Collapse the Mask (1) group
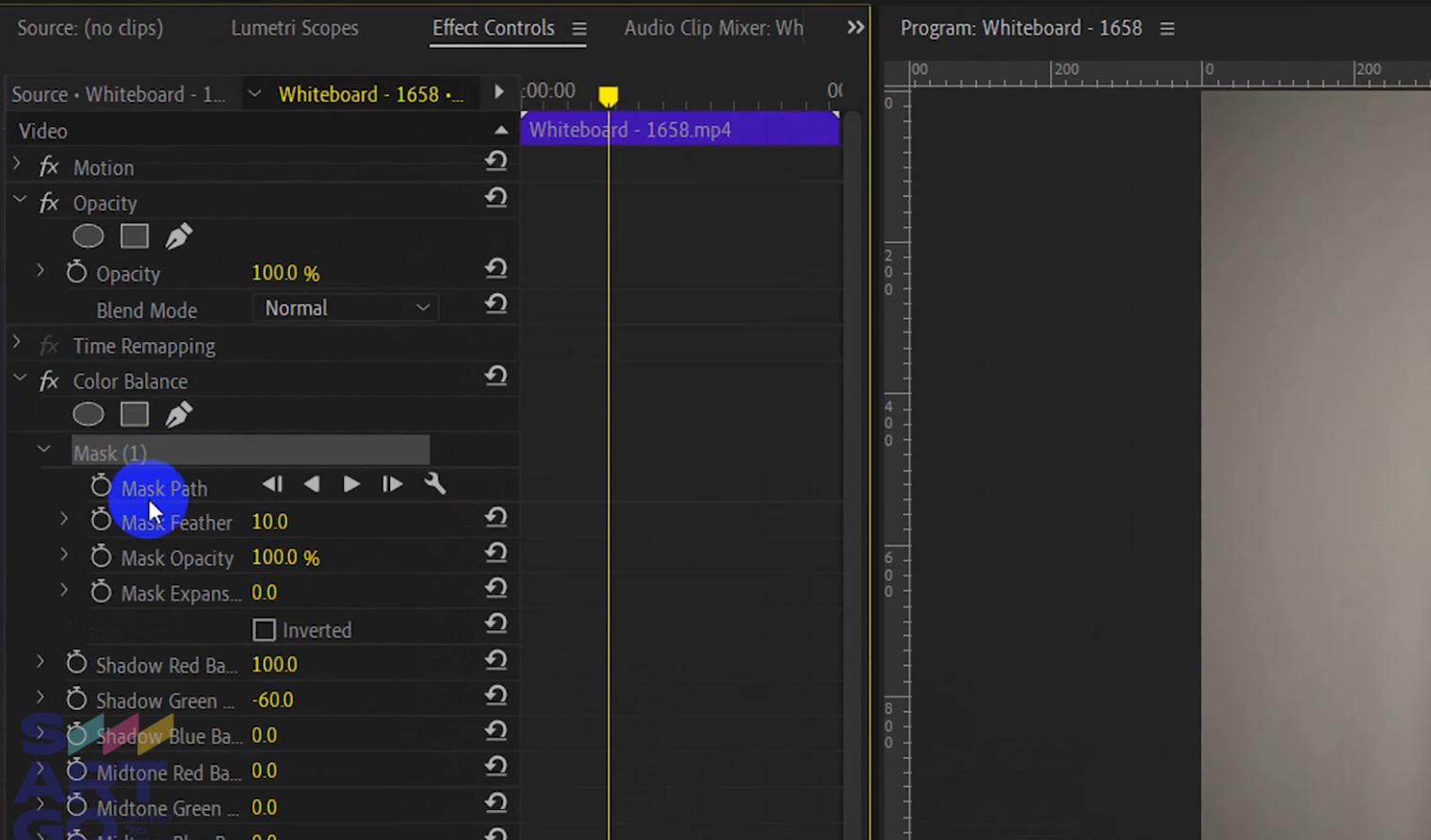1431x840 pixels. (43, 450)
